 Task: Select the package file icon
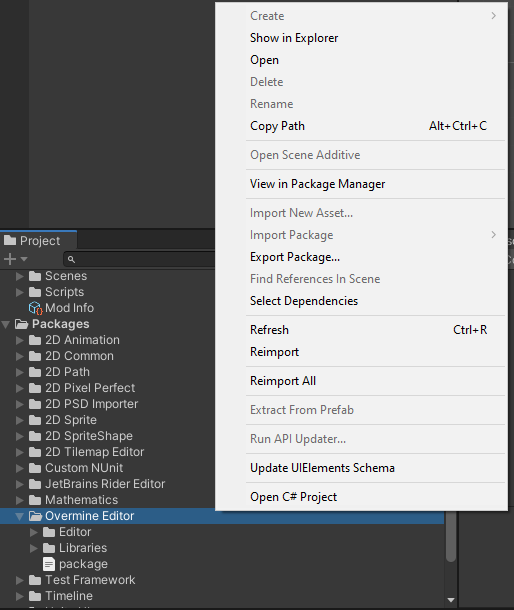pyautogui.click(x=49, y=564)
